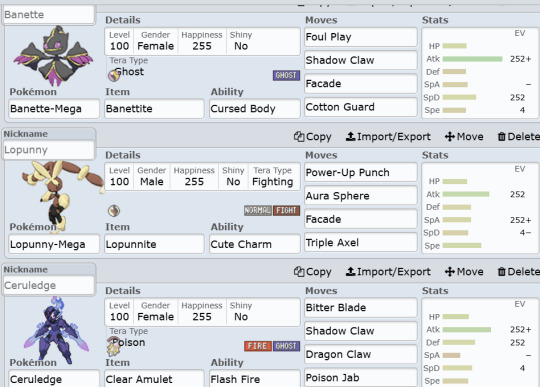Click Banette's Atk EV stat bar

pos(472,59)
